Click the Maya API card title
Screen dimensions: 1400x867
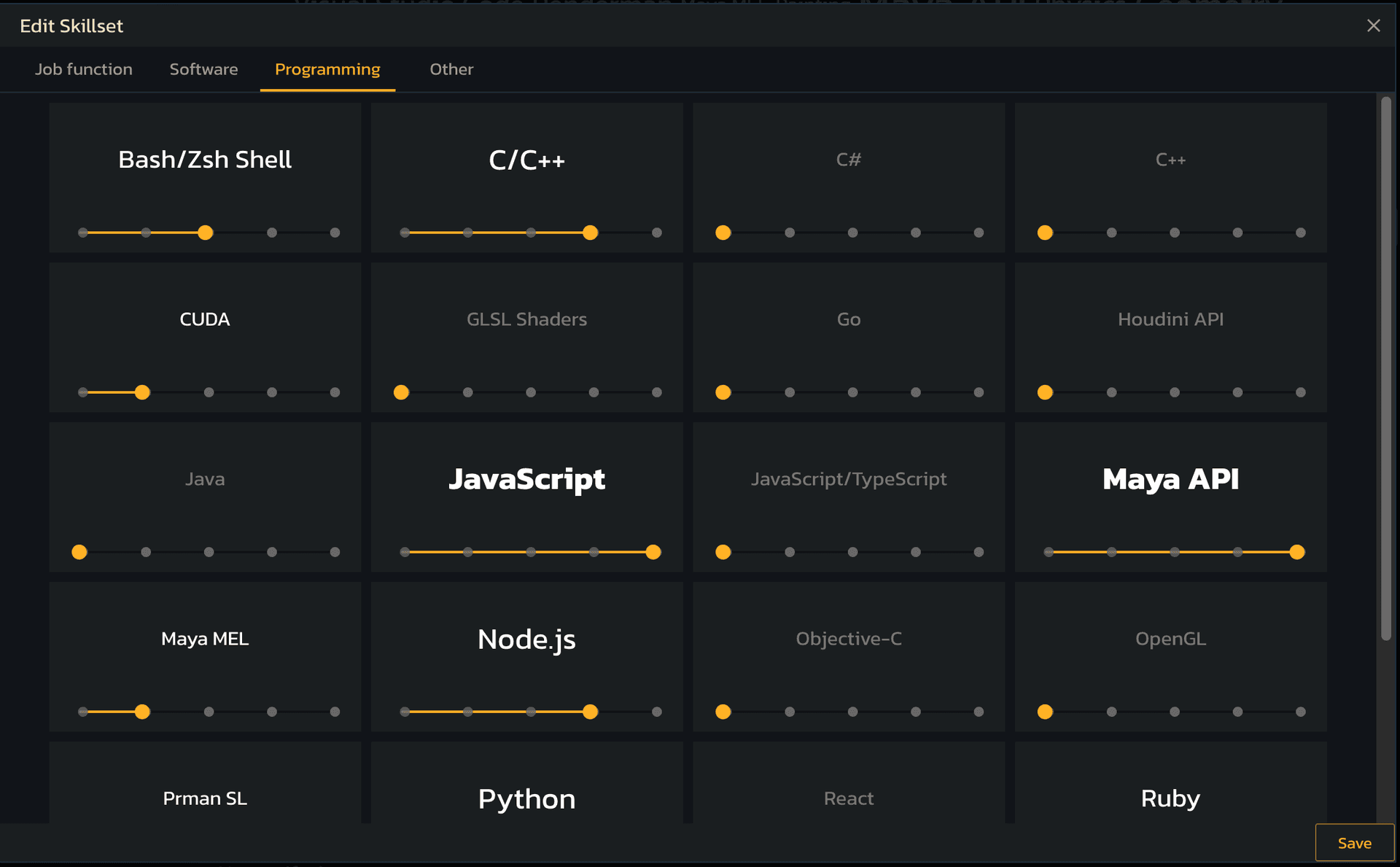[x=1170, y=479]
